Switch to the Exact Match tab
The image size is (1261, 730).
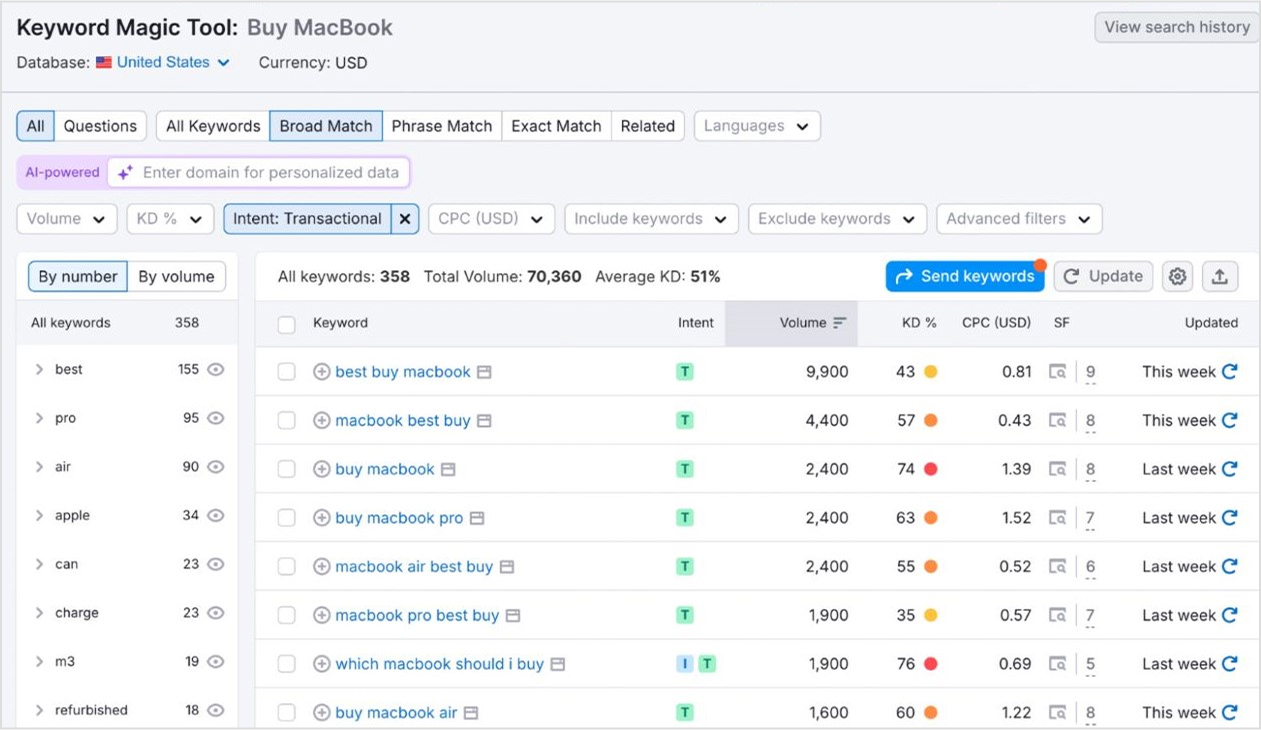point(556,126)
